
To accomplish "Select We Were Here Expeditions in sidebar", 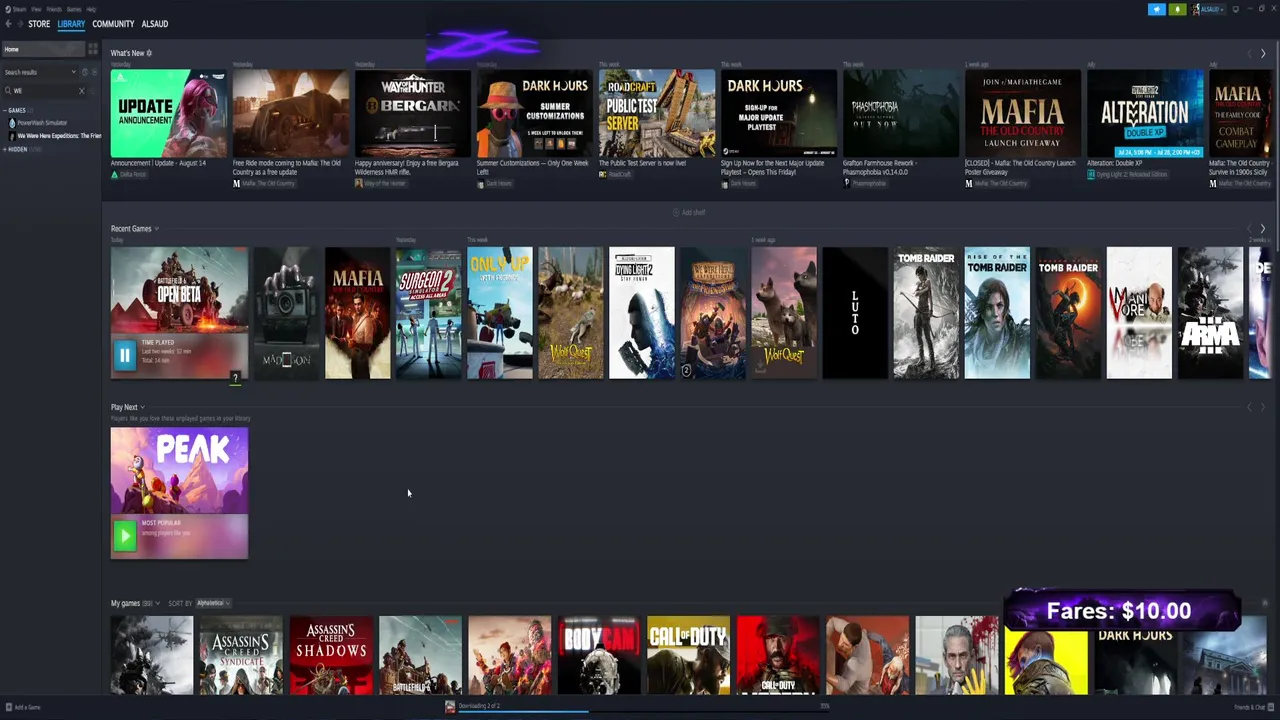I will 57,136.
